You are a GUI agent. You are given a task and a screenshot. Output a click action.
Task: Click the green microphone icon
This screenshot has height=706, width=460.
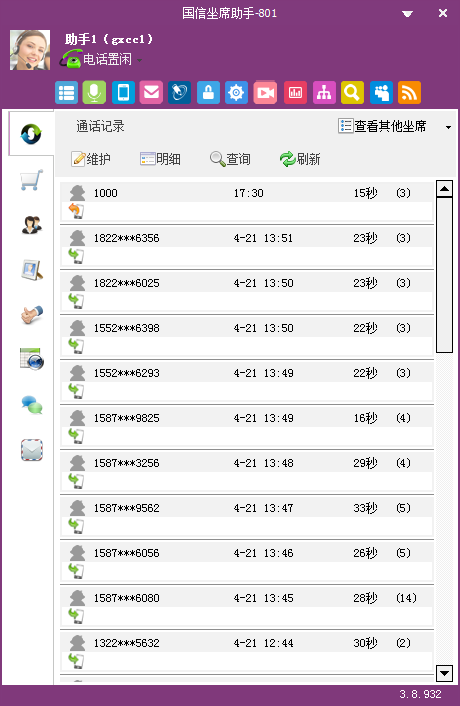pyautogui.click(x=95, y=93)
